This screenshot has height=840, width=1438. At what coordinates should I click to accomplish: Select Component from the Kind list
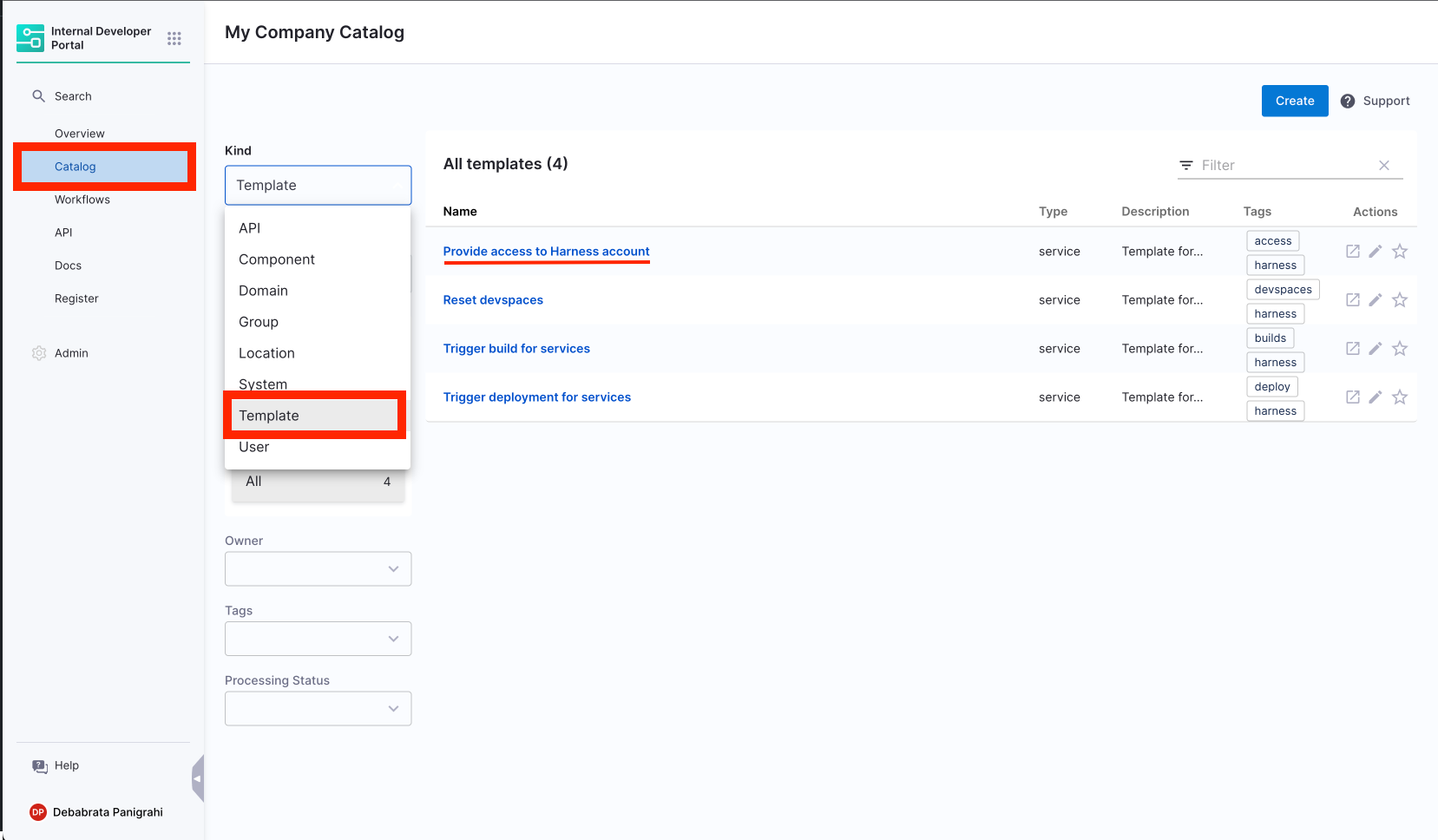(277, 259)
